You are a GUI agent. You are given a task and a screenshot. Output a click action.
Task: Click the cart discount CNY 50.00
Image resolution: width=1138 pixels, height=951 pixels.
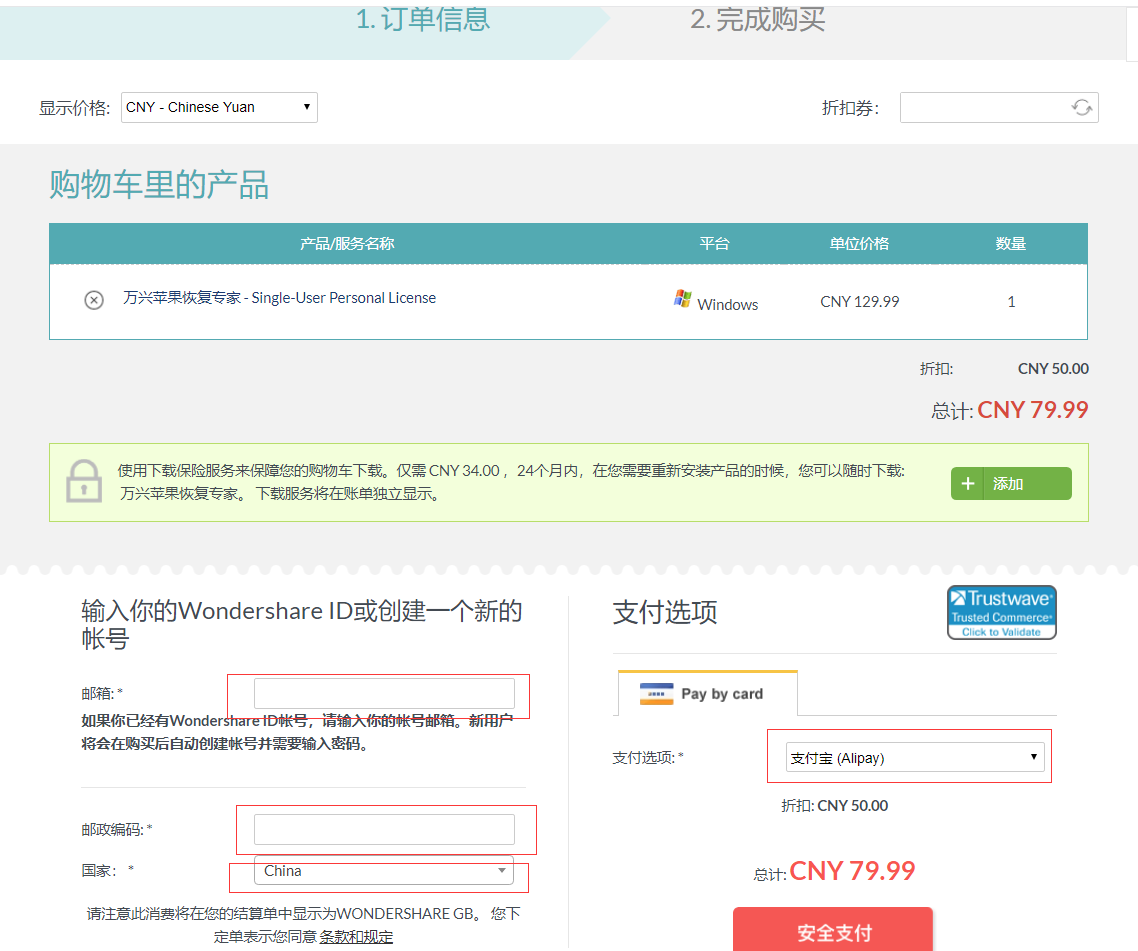1053,369
